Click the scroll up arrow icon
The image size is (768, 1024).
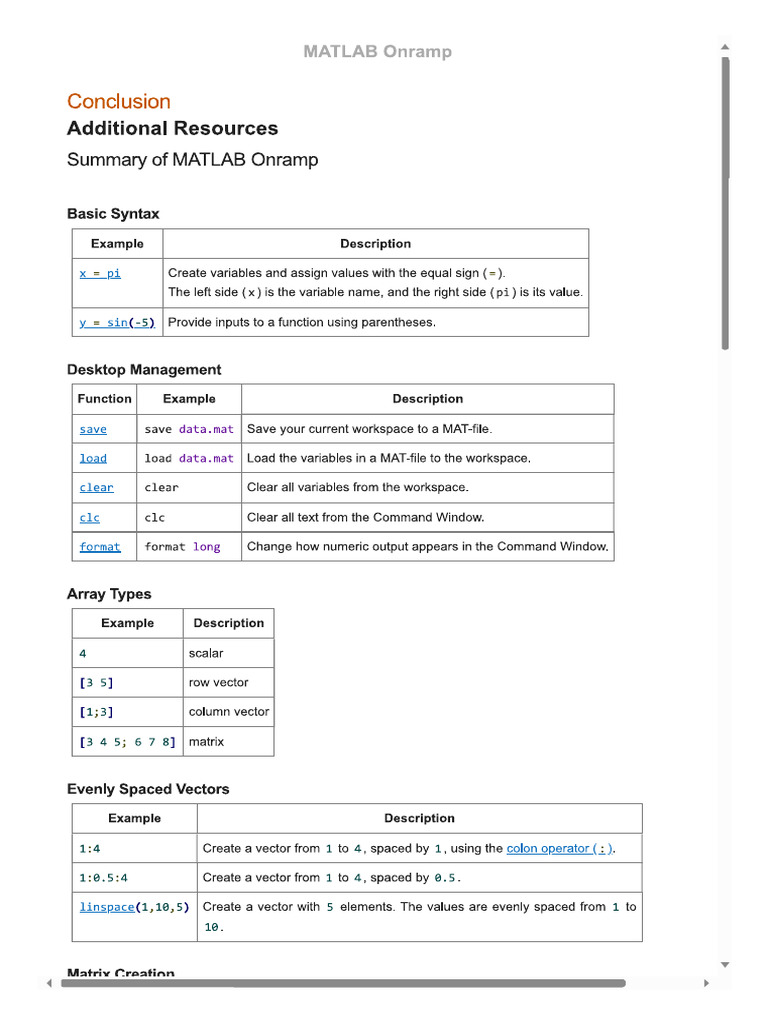click(x=725, y=47)
